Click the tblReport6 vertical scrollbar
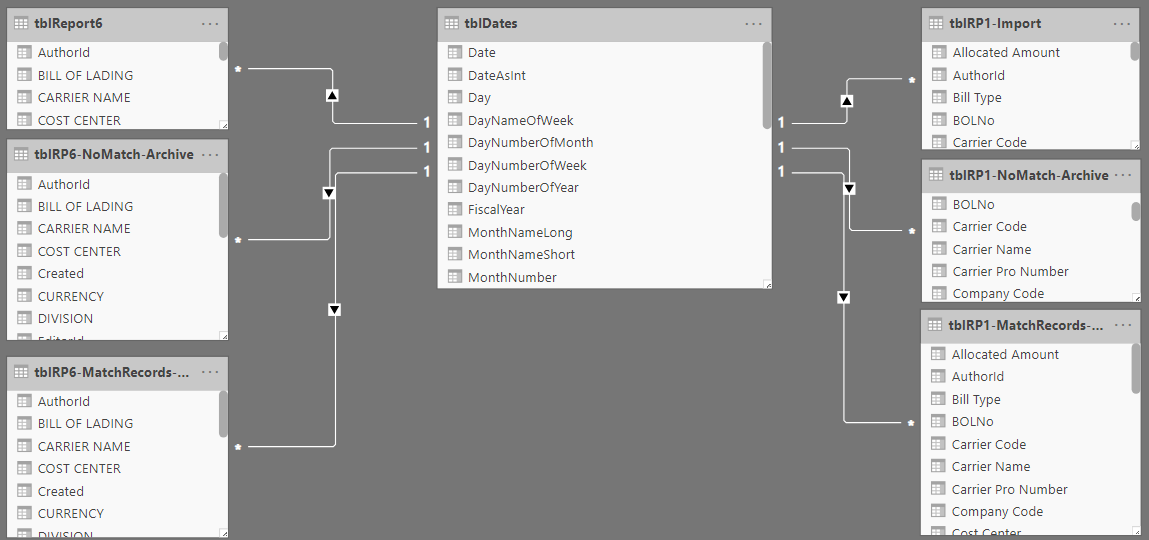The height and width of the screenshot is (540, 1149). (223, 51)
